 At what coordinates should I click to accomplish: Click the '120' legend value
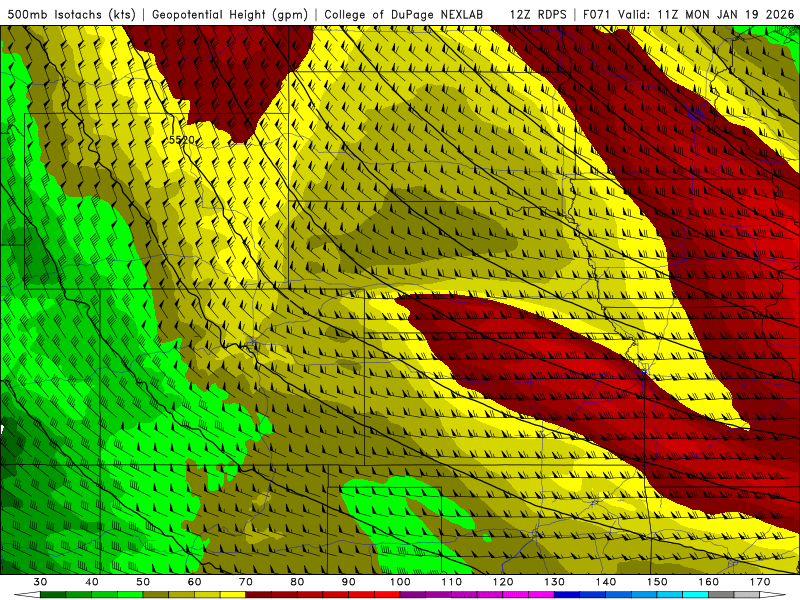(x=503, y=582)
